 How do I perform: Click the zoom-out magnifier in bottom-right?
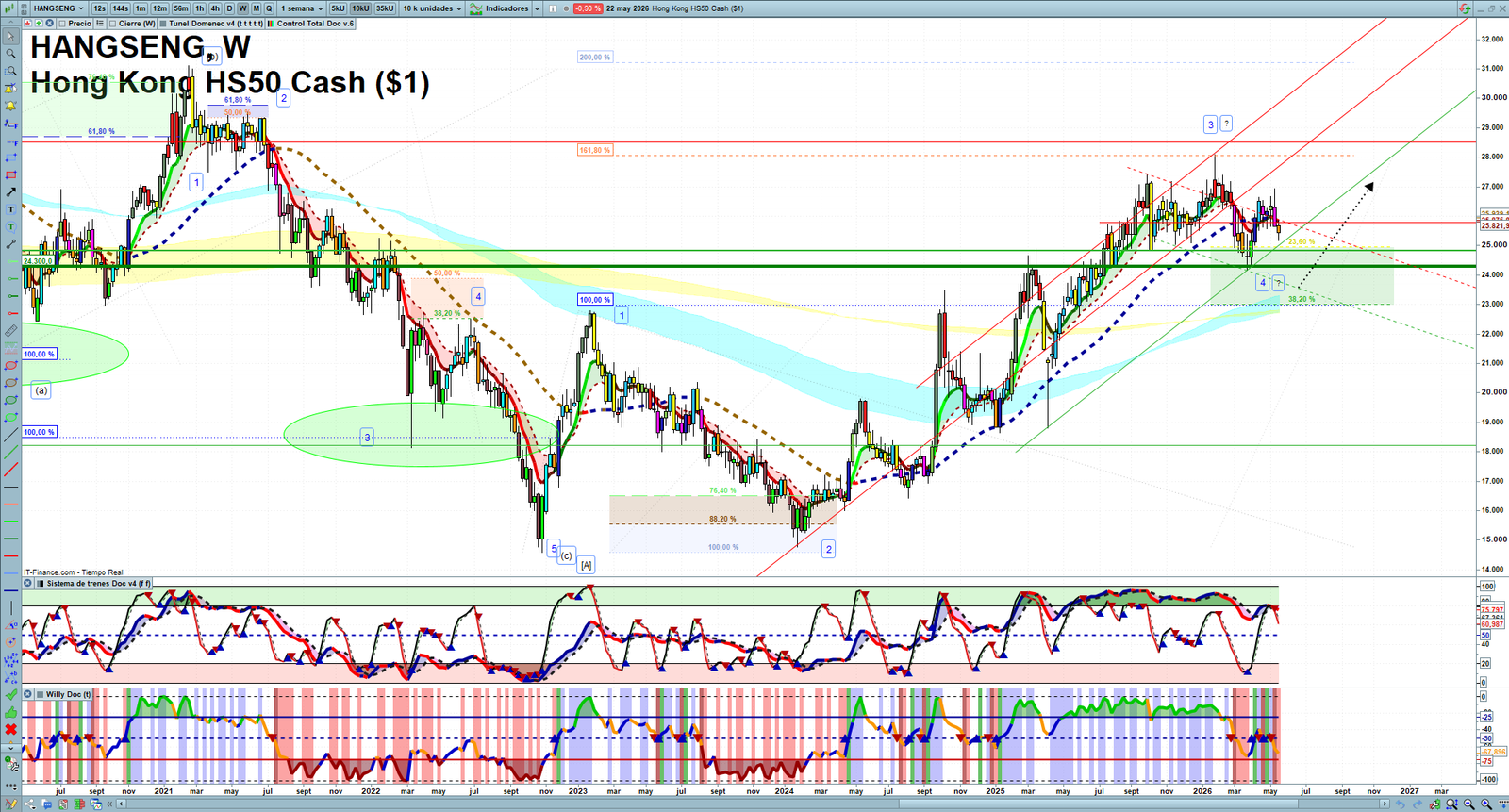tap(1468, 804)
